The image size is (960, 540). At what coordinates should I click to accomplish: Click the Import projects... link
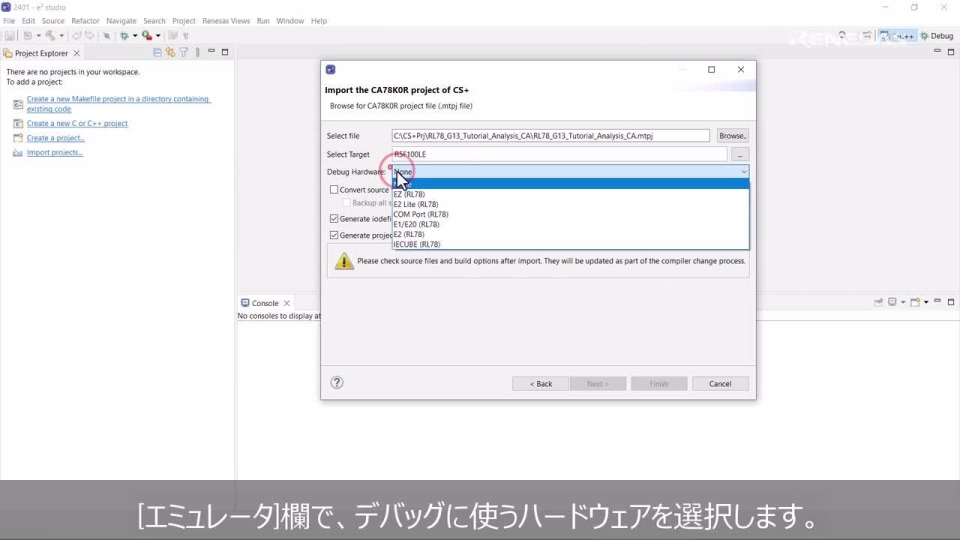pyautogui.click(x=54, y=152)
